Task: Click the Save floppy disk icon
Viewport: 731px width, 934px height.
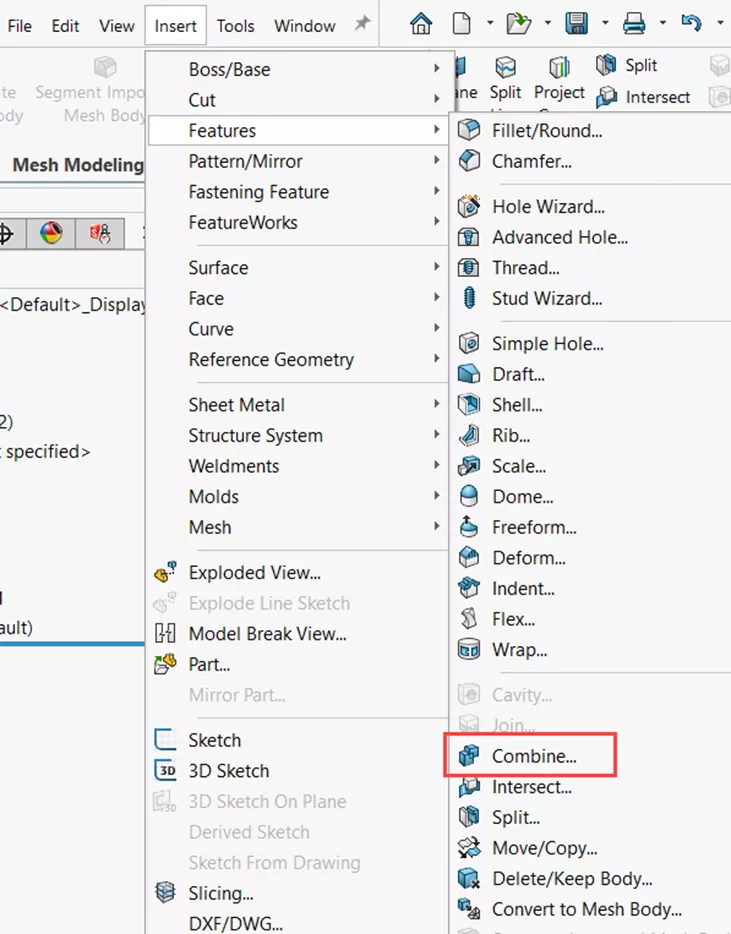Action: tap(576, 24)
